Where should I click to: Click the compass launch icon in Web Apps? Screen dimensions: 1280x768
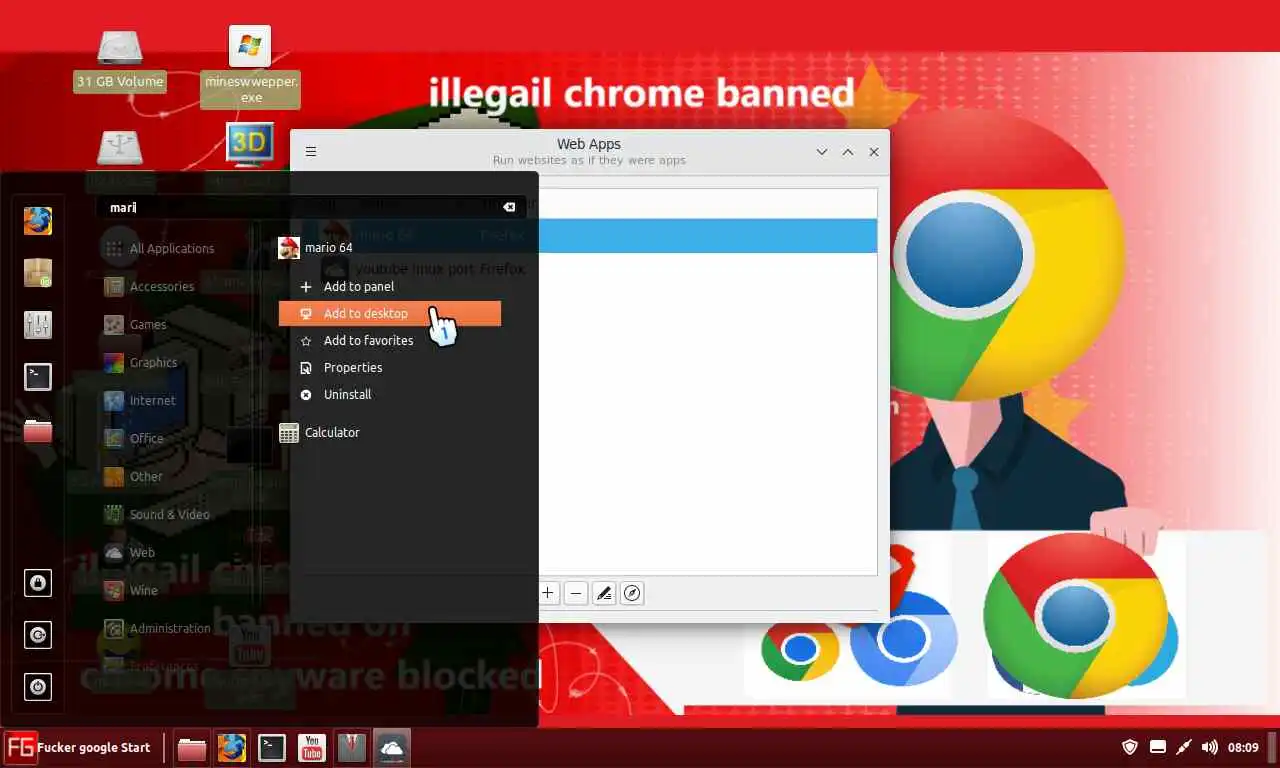[632, 593]
